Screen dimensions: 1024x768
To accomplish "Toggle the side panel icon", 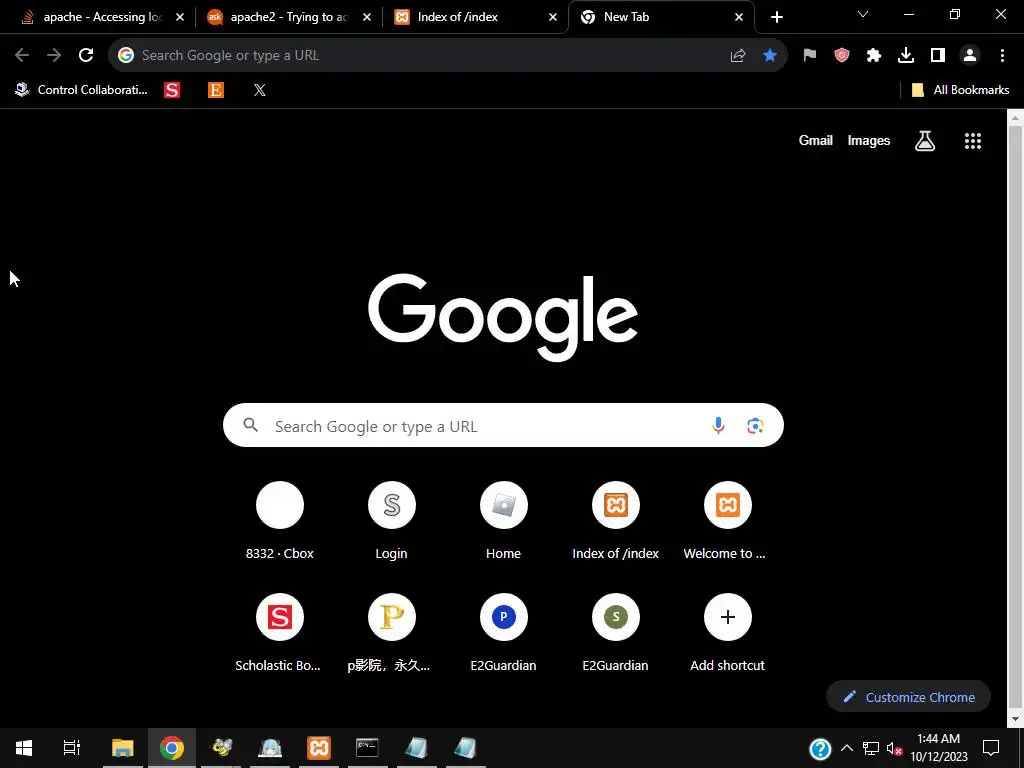I will point(938,56).
